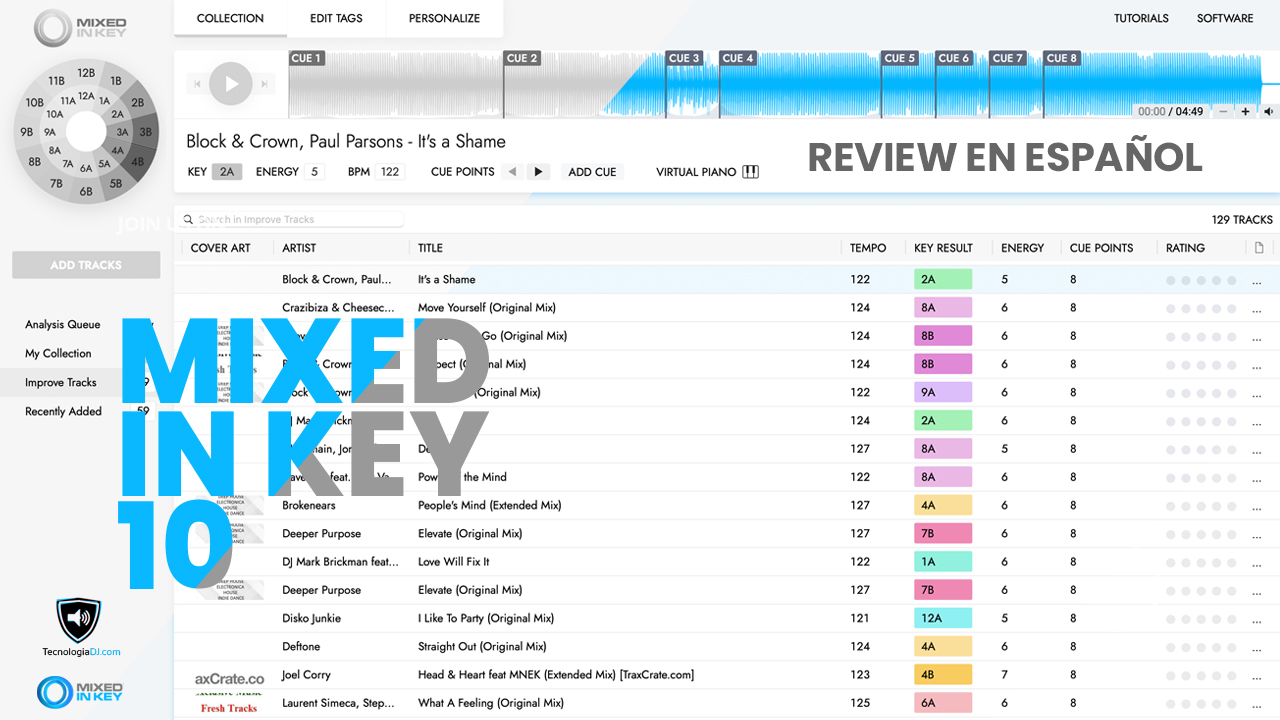Select 12B segment on Camelot wheel
The height and width of the screenshot is (720, 1280).
point(86,72)
